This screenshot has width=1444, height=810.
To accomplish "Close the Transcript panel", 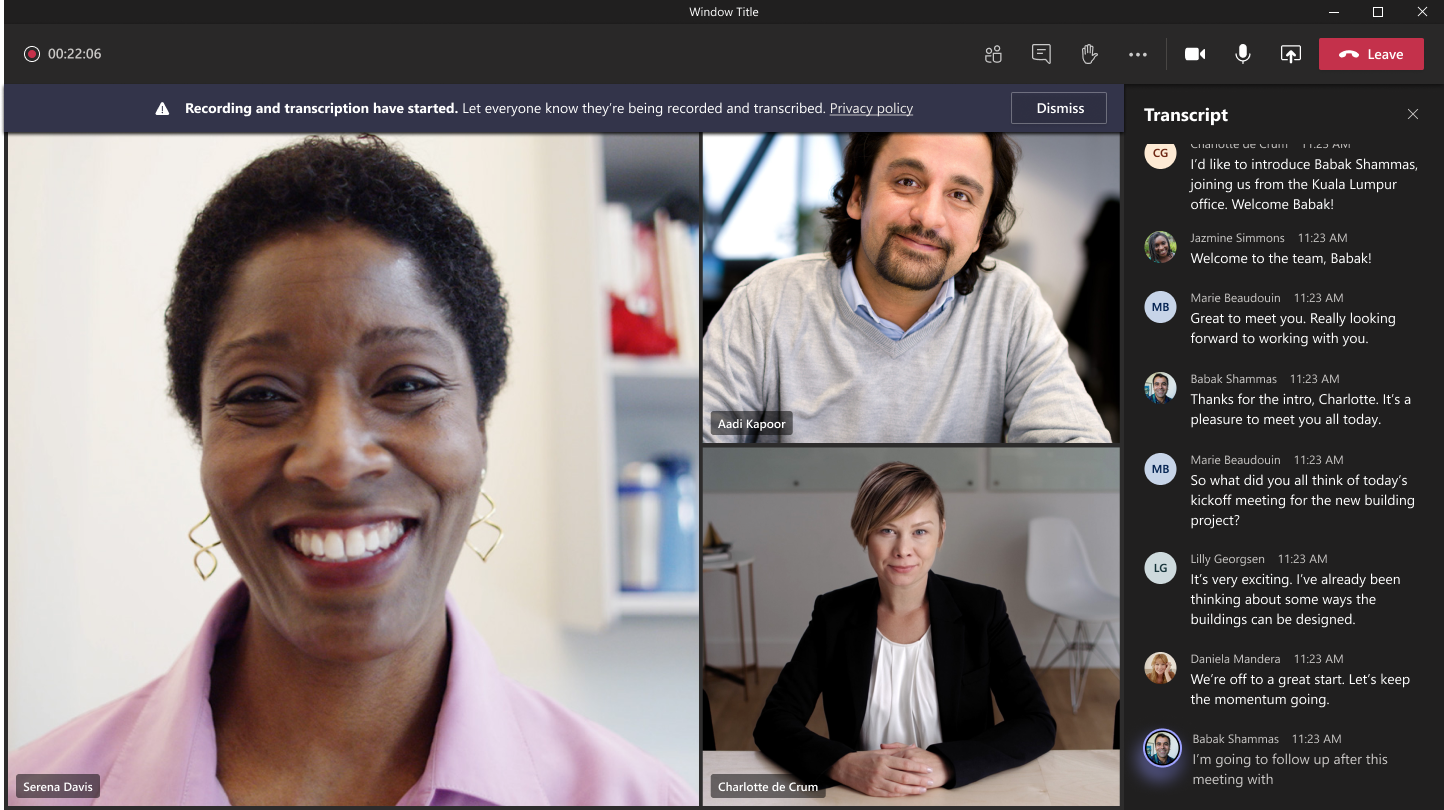I will pos(1413,114).
